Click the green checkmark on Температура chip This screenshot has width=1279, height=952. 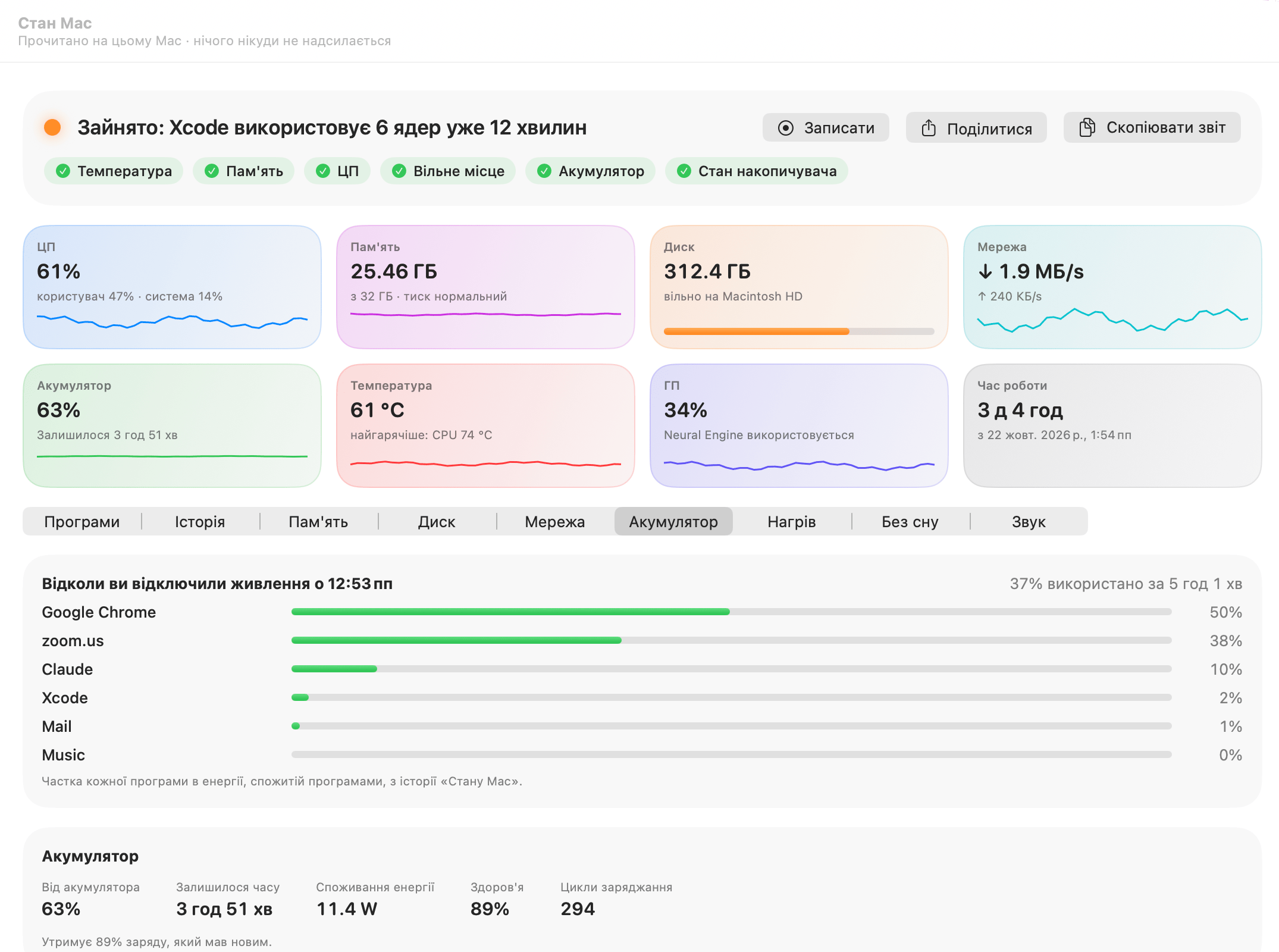[63, 171]
